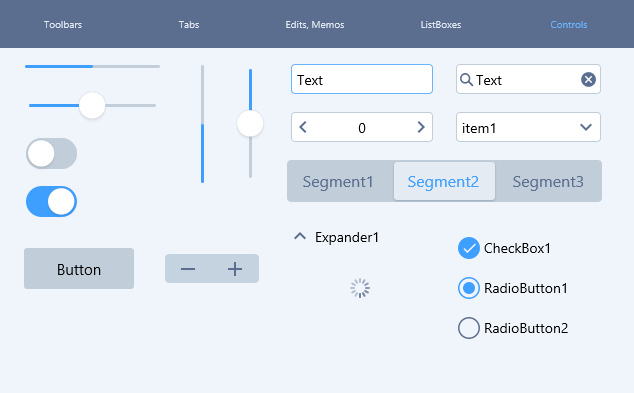634x393 pixels.
Task: Select Segment3 in segmented control
Action: click(548, 182)
